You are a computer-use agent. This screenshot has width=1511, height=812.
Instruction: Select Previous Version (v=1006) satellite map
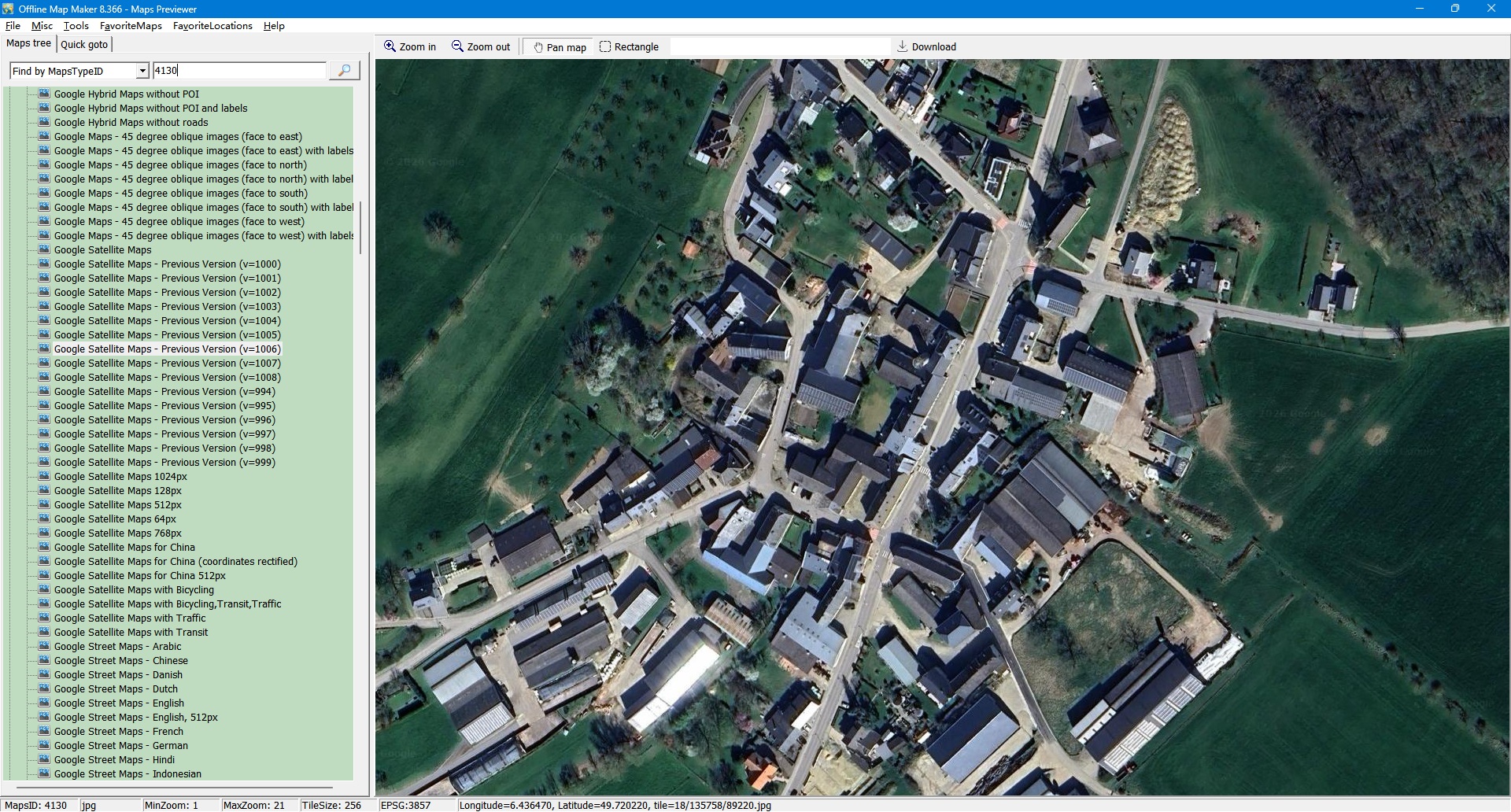coord(167,349)
